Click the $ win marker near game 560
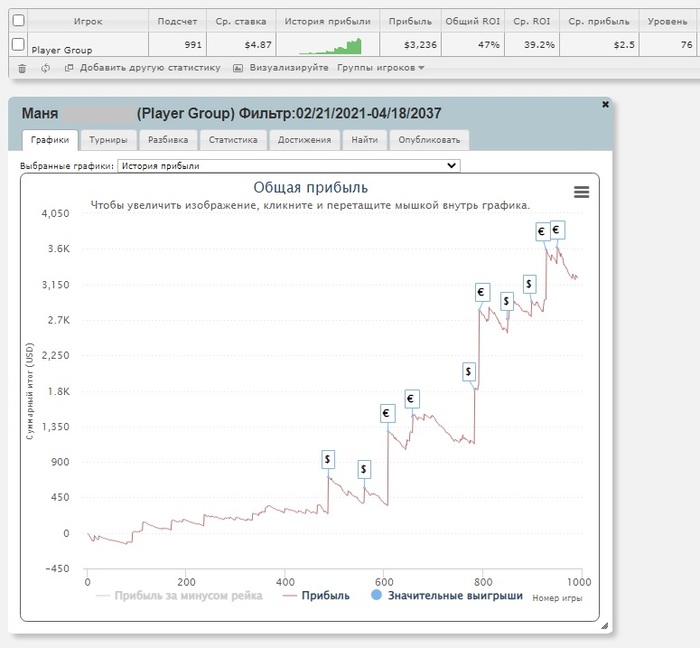 pos(364,469)
